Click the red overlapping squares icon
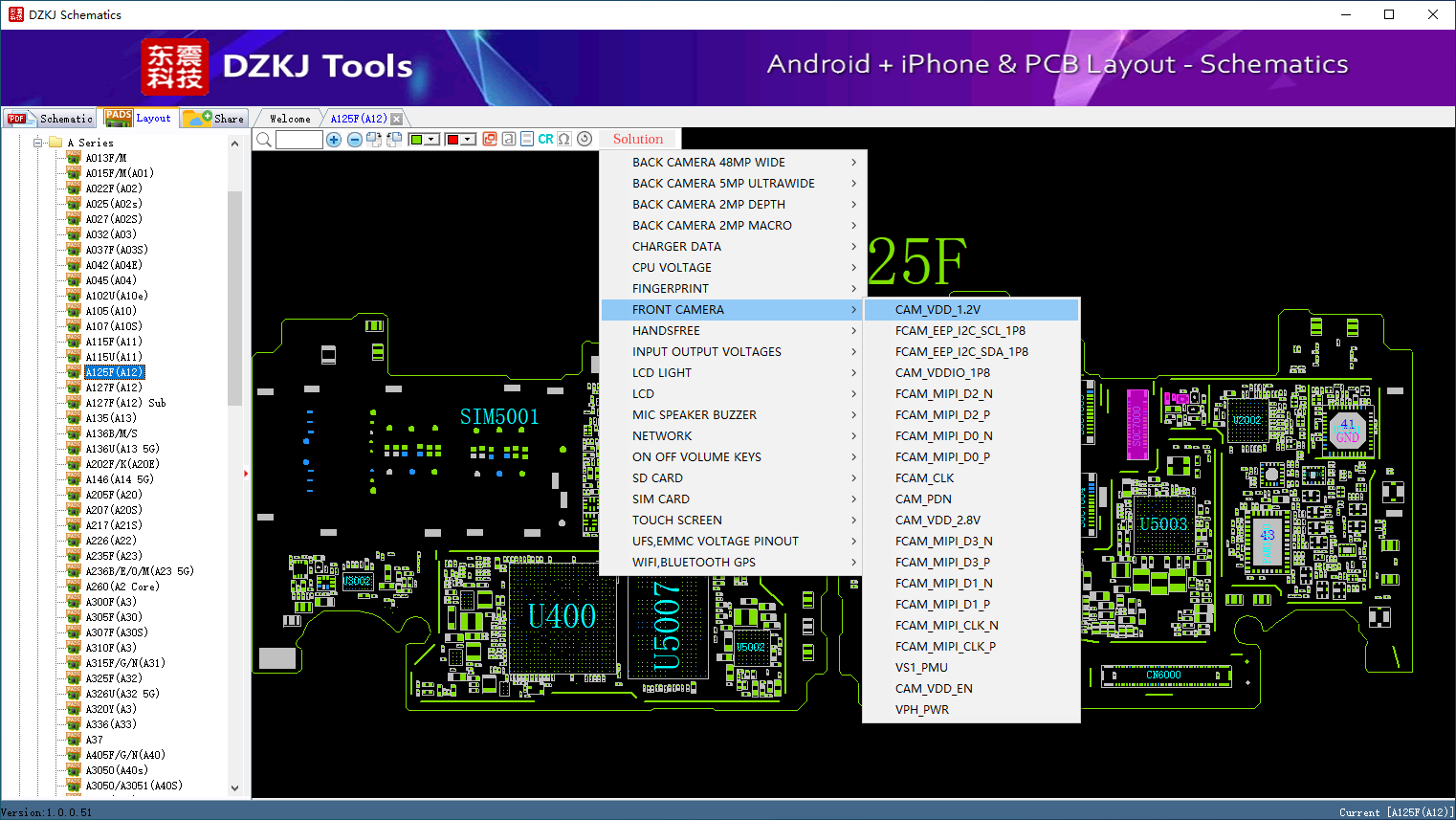Image resolution: width=1456 pixels, height=820 pixels. pyautogui.click(x=490, y=140)
